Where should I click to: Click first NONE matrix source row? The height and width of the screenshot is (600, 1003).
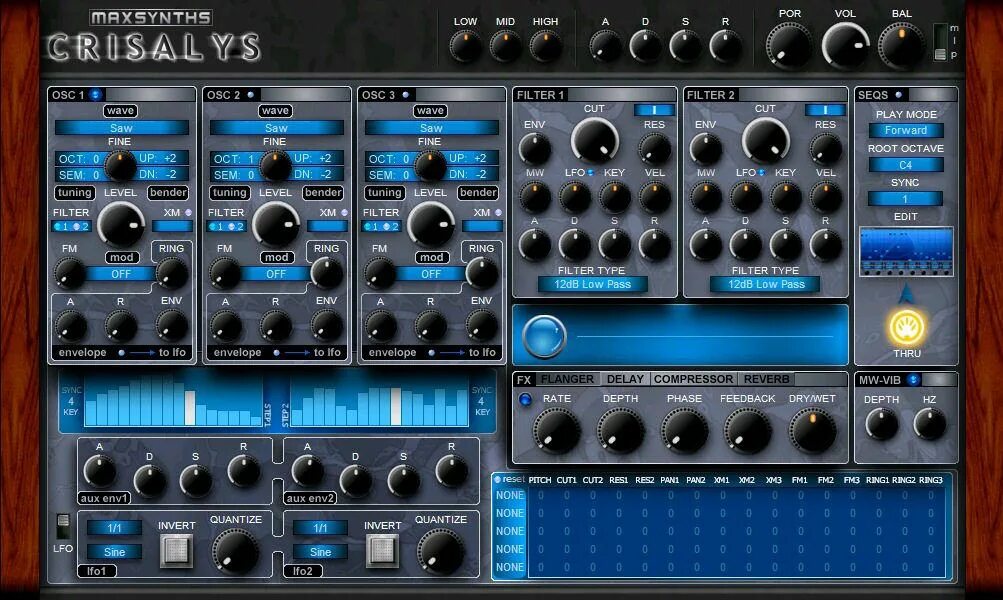click(510, 496)
